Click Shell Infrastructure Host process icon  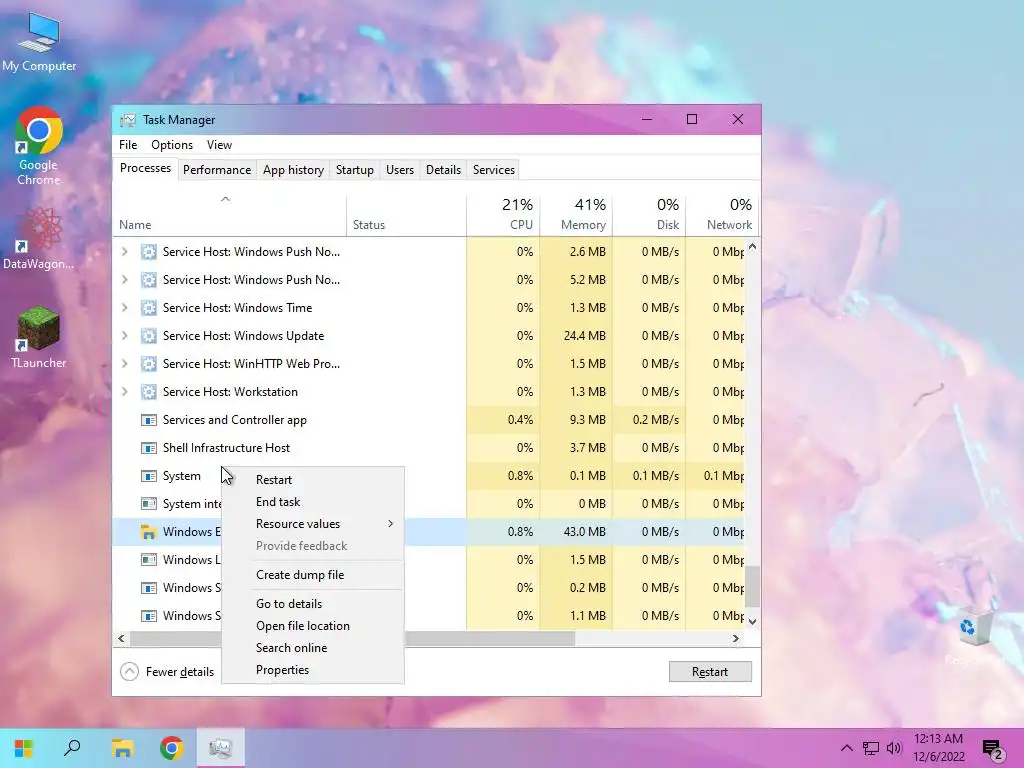[149, 448]
